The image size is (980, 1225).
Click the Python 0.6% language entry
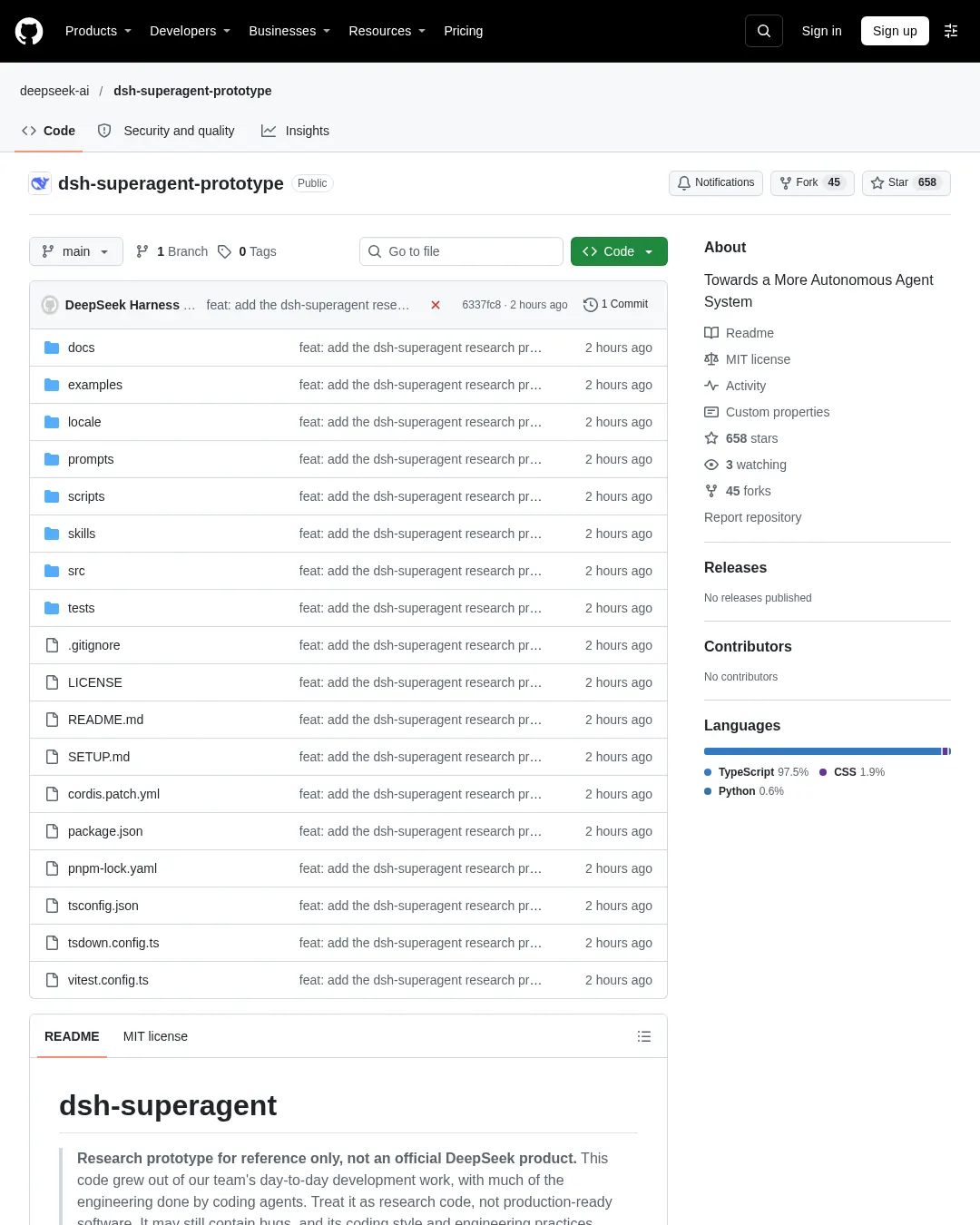pos(744,791)
